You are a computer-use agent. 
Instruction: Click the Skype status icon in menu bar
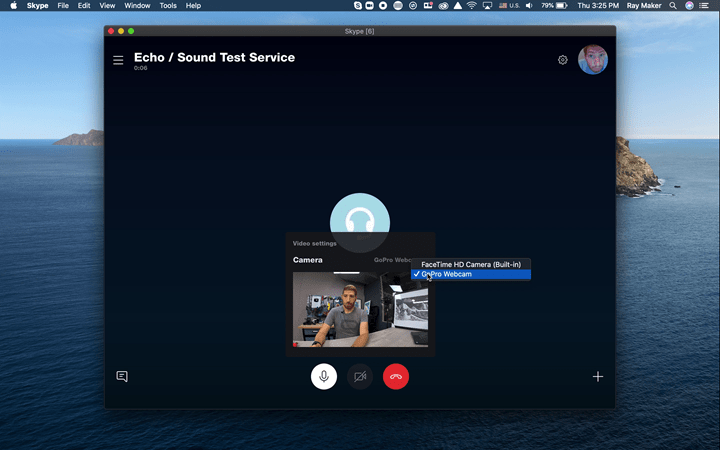coord(358,6)
